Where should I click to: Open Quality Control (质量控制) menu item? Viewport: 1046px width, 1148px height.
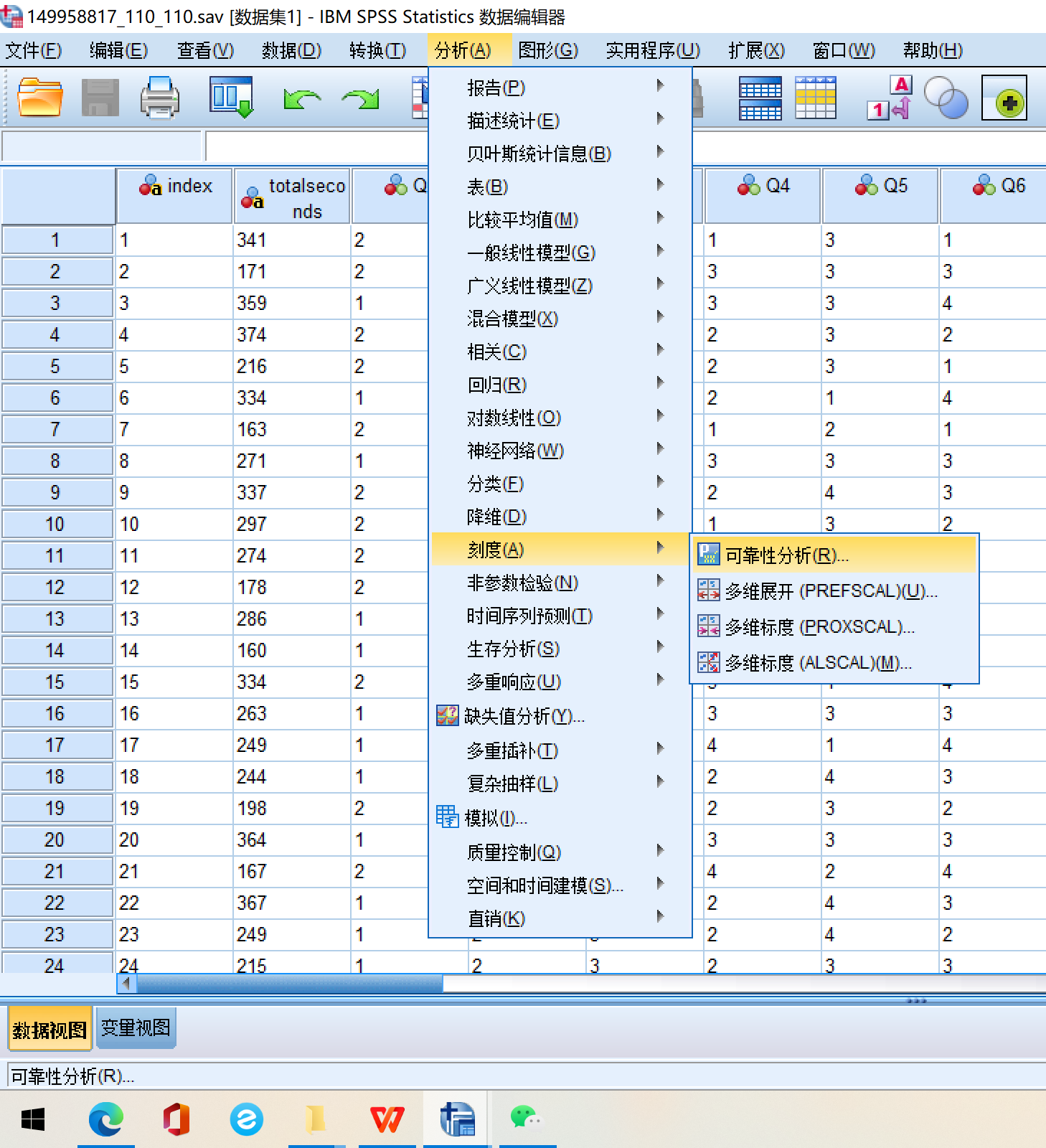560,852
